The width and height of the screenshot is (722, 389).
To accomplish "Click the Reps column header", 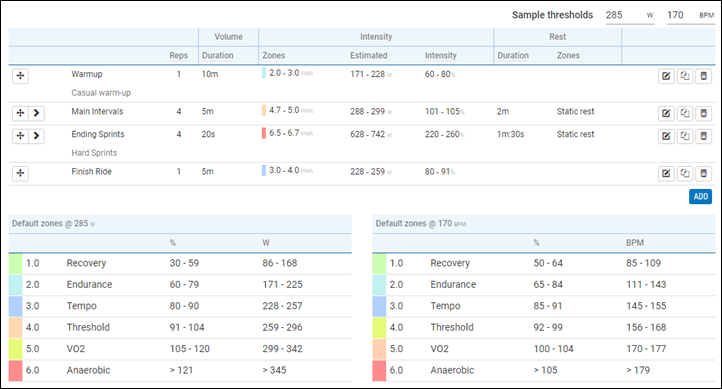I will (179, 55).
